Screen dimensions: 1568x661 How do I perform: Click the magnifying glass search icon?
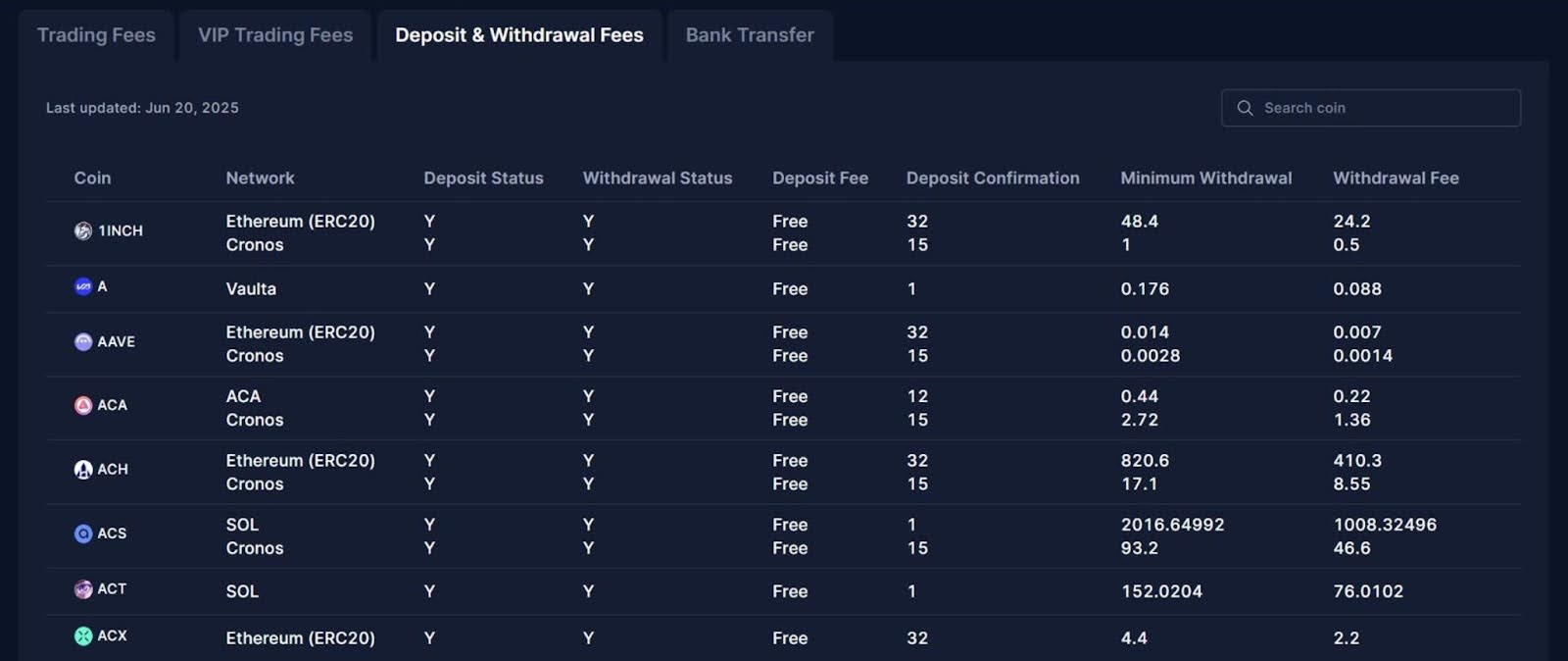[x=1246, y=108]
